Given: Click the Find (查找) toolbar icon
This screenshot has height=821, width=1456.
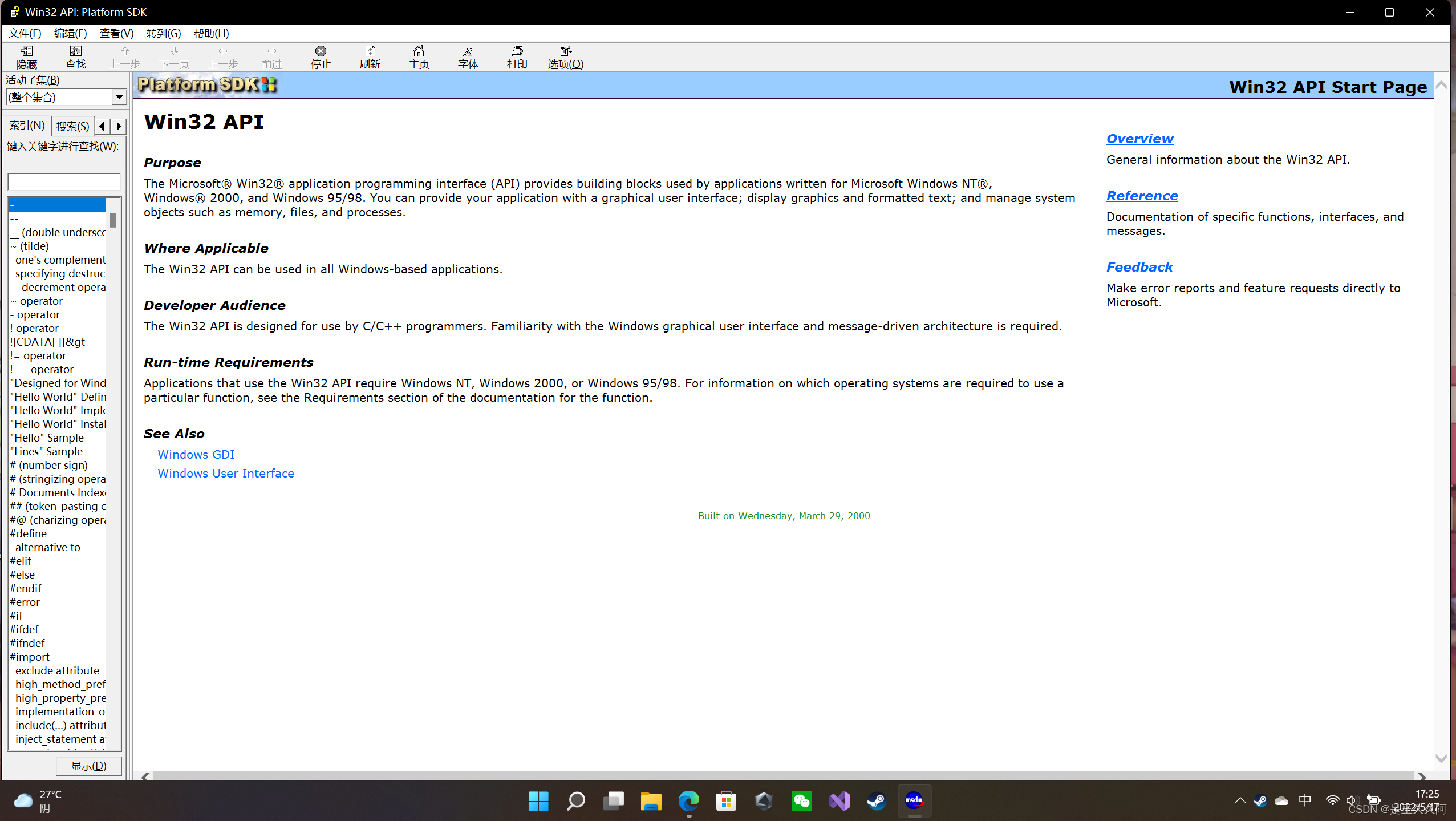Looking at the screenshot, I should (76, 57).
